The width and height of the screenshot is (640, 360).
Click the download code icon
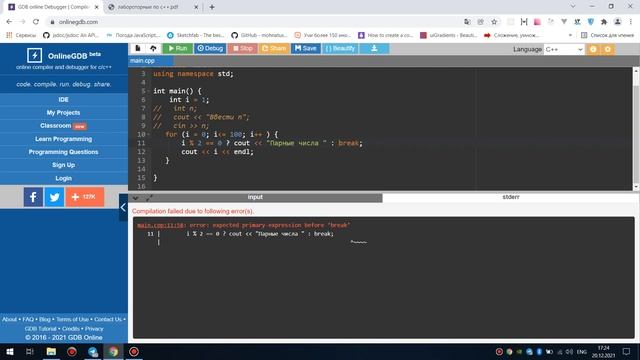(x=374, y=49)
